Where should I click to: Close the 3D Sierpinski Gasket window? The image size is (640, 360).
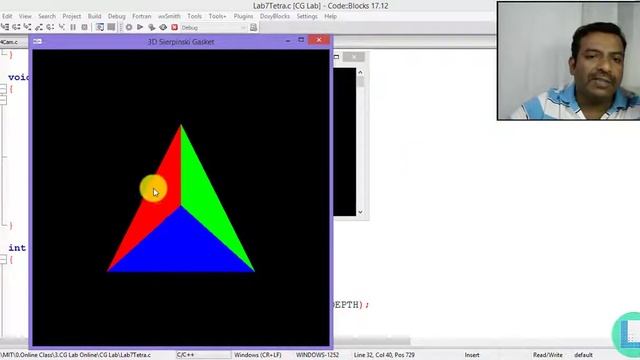(319, 40)
